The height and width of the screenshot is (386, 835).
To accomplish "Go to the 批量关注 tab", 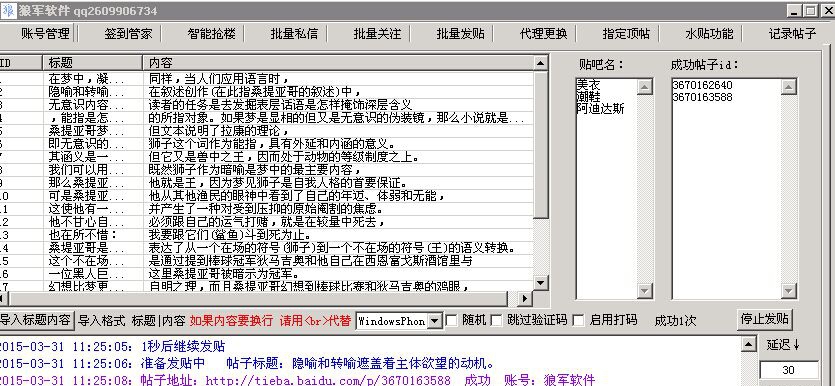I will 378,34.
